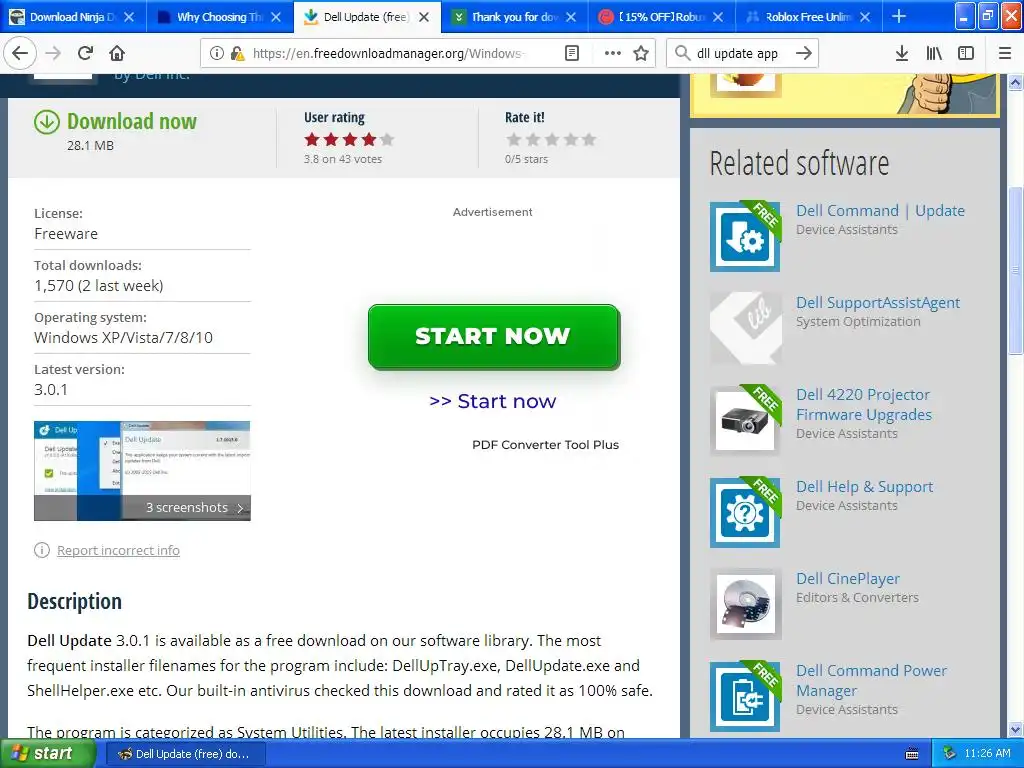Toggle the sidebar toolbar icon
The image size is (1024, 768).
tap(966, 54)
